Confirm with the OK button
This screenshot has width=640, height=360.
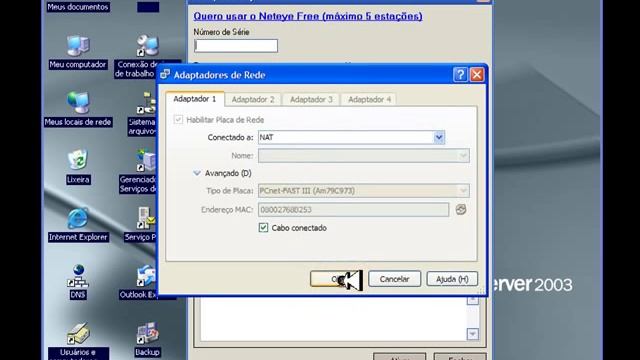[336, 279]
